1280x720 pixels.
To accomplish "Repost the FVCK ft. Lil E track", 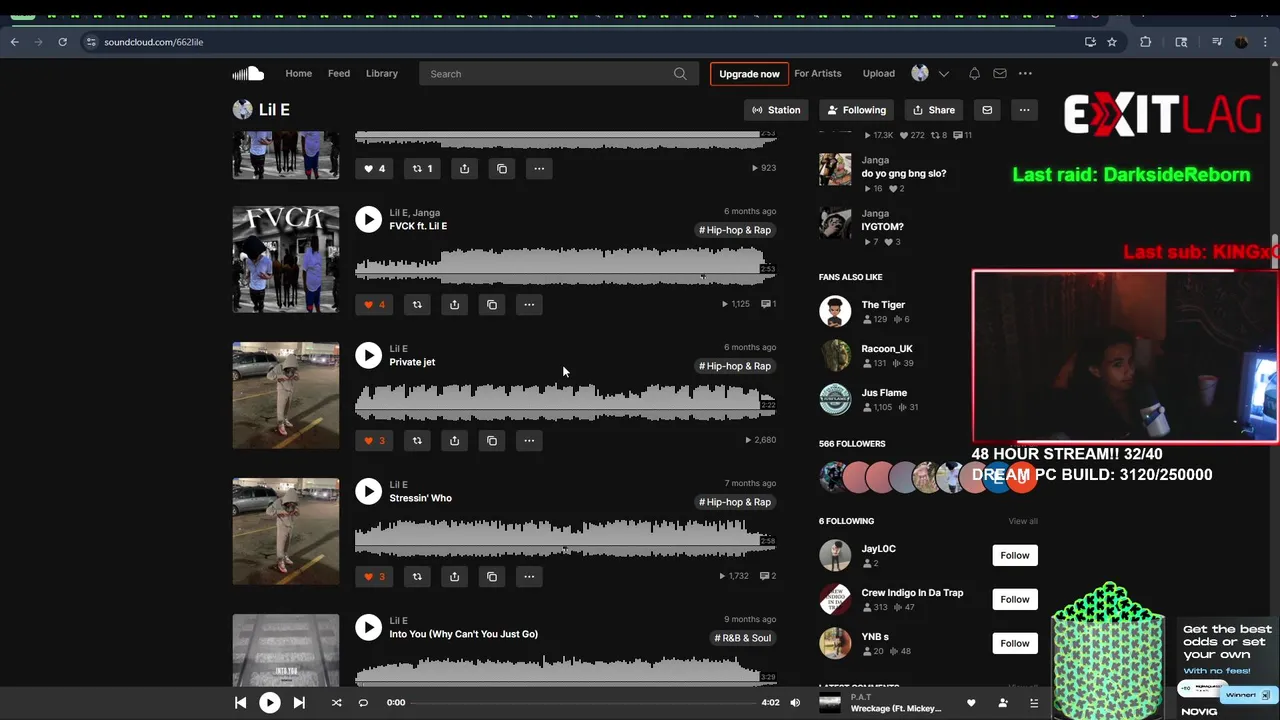I will click(417, 304).
